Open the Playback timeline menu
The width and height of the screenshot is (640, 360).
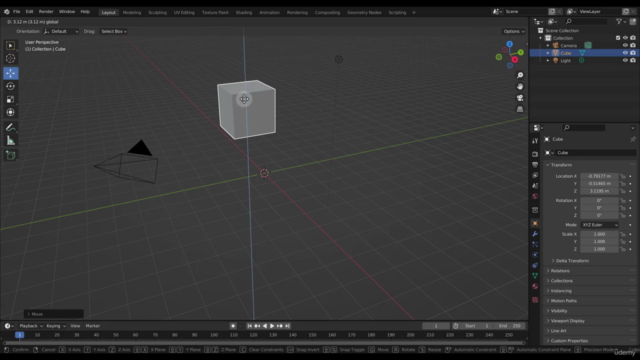pos(31,326)
